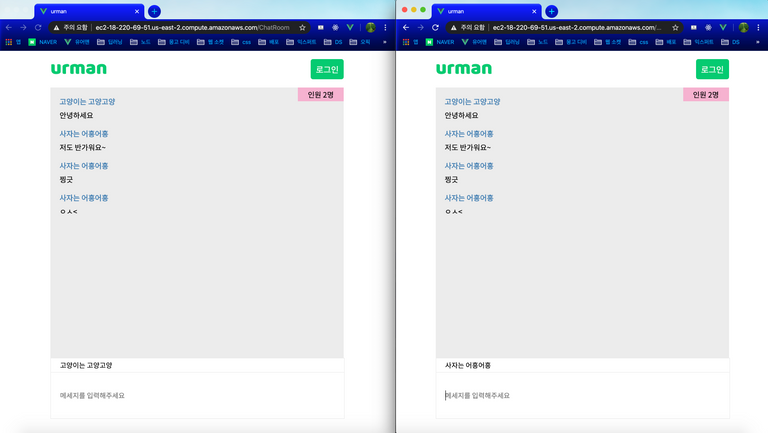
Task: Go forward in the left browser window
Action: 23,27
